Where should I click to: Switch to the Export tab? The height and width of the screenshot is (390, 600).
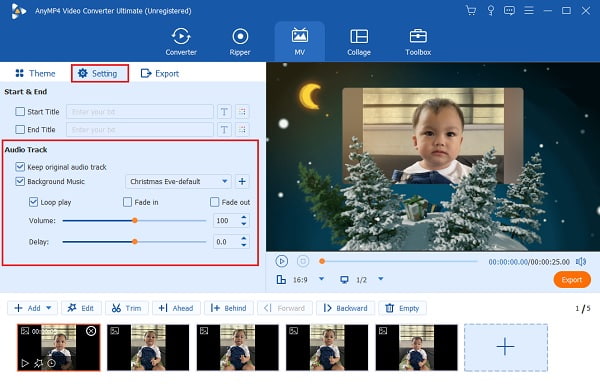click(x=160, y=73)
